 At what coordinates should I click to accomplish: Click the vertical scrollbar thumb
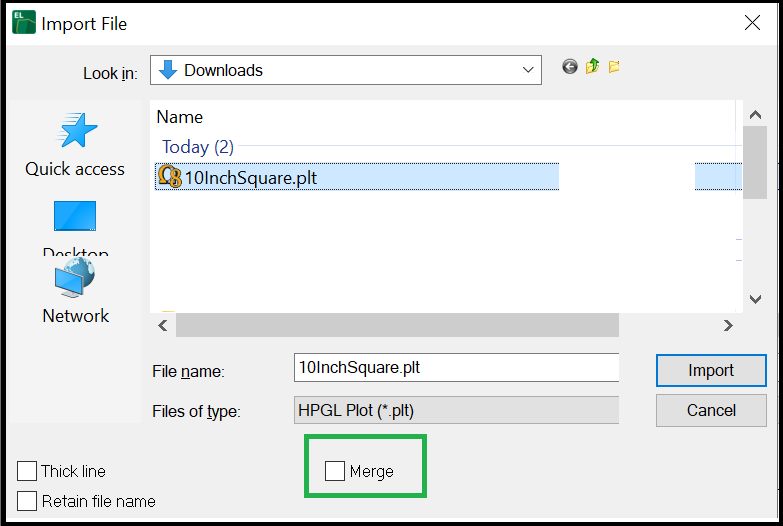(x=755, y=162)
